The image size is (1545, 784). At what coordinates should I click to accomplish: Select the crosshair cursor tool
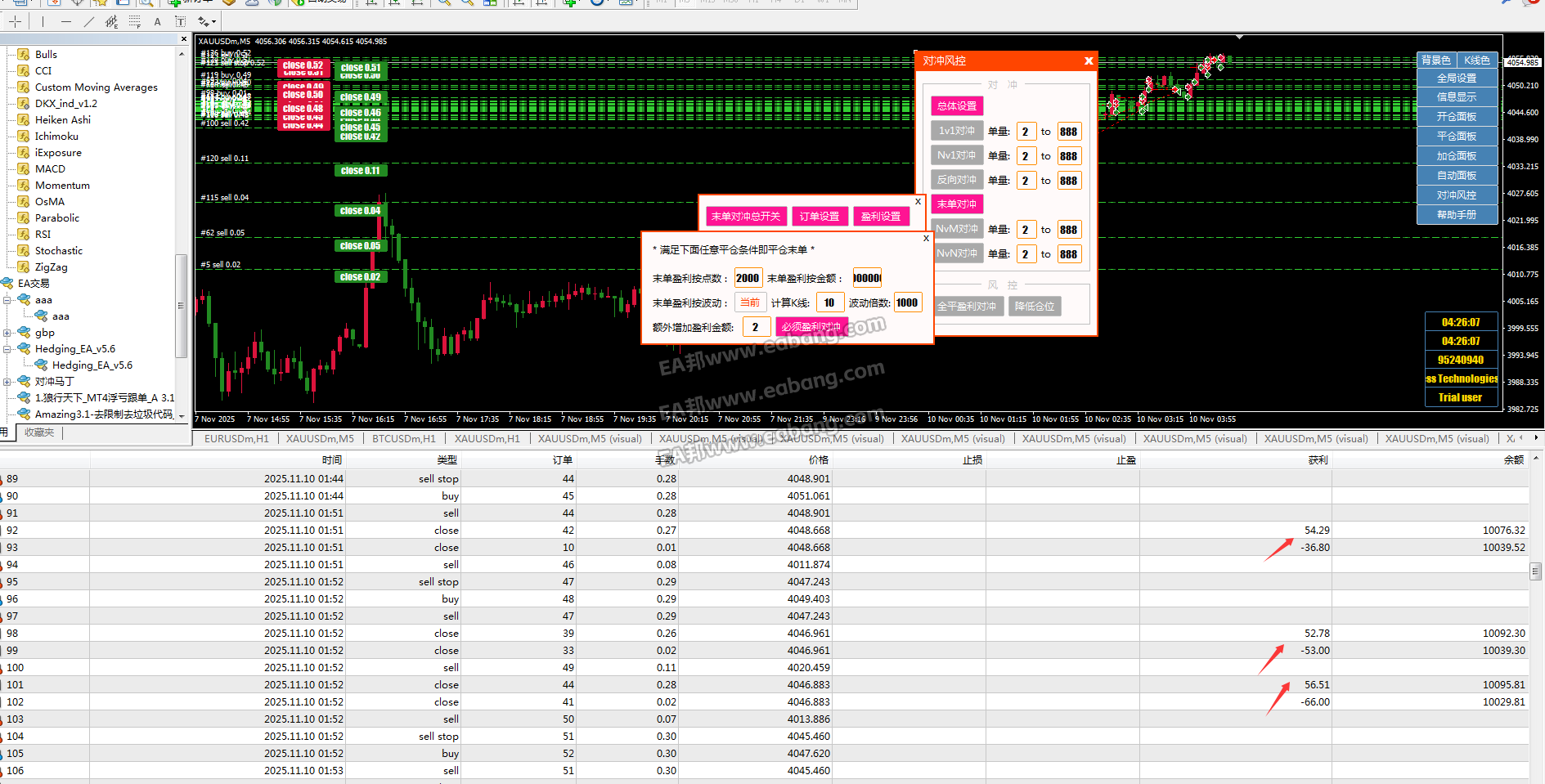click(x=16, y=22)
